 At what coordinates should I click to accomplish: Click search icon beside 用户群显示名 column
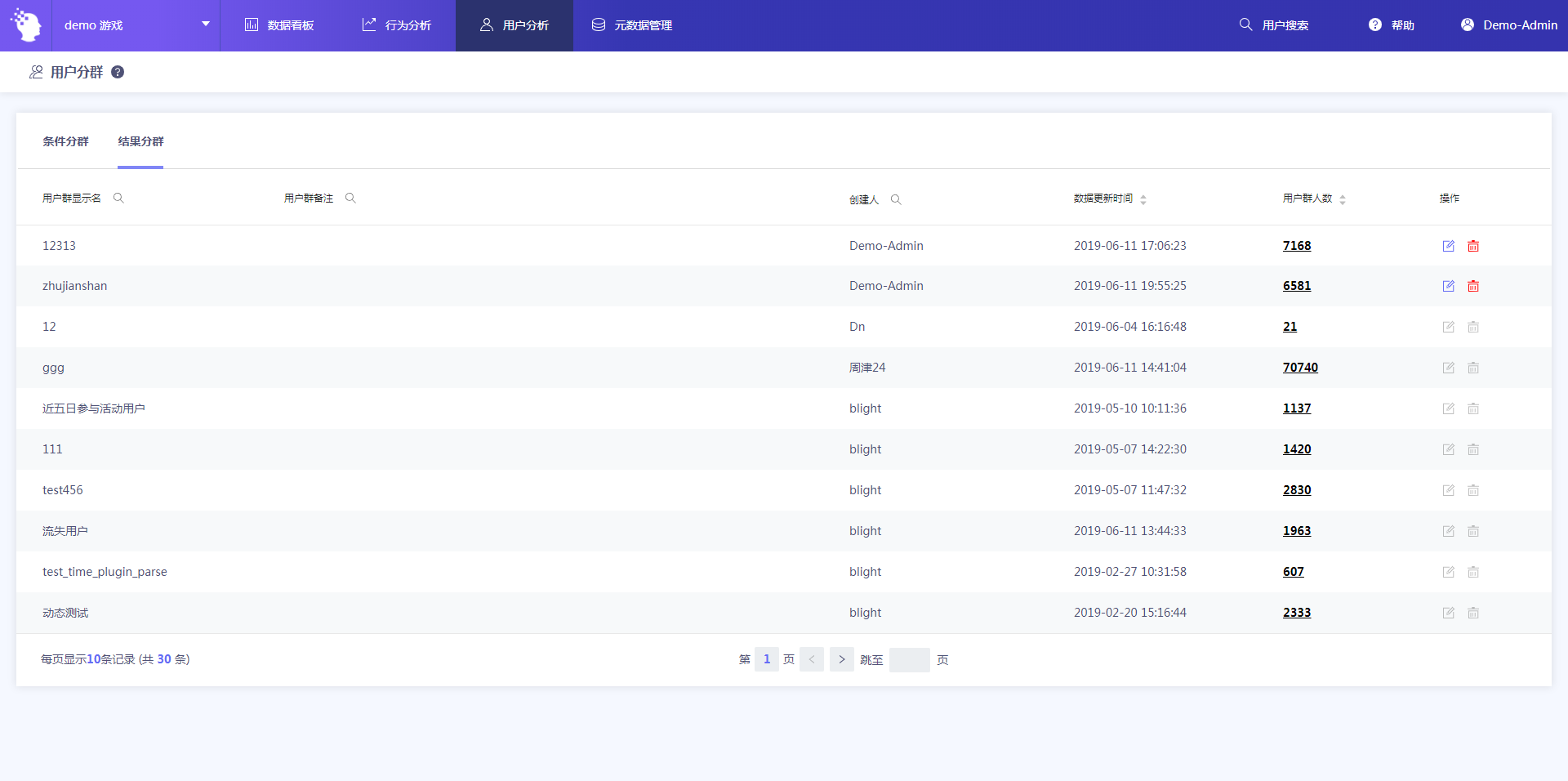tap(118, 198)
